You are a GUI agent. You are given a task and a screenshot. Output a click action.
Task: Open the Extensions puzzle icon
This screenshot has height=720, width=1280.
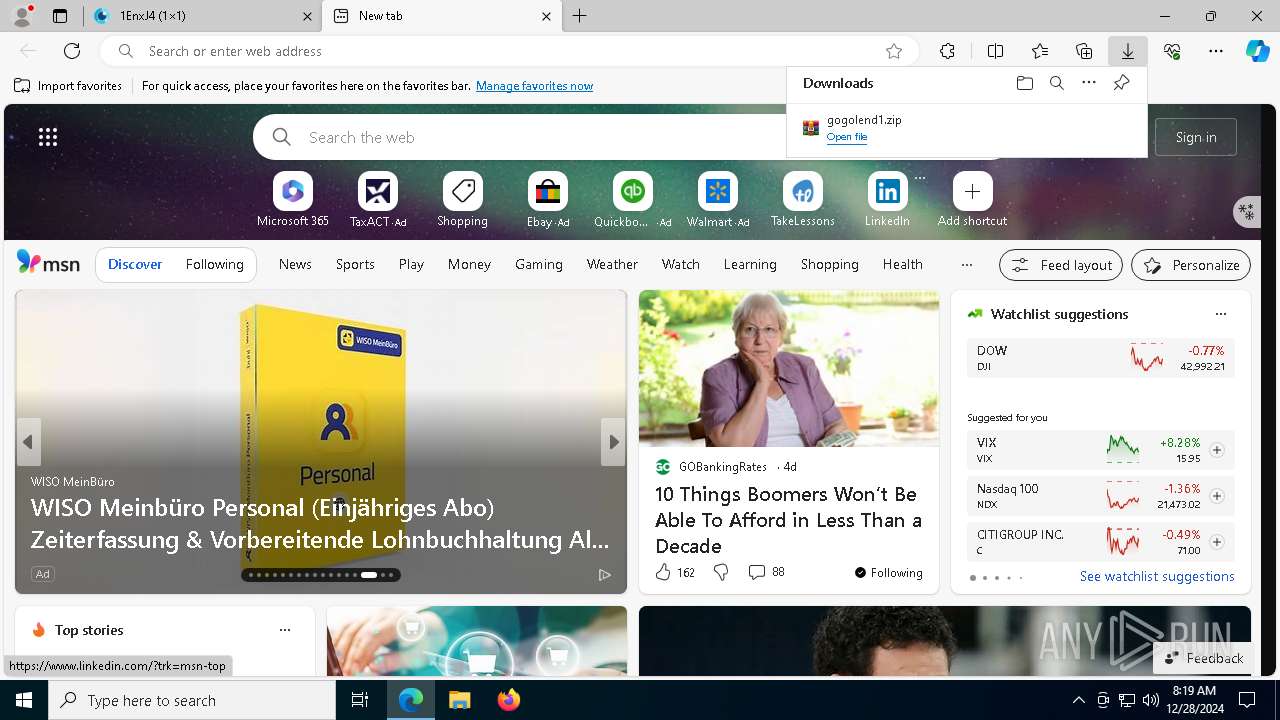[x=948, y=51]
